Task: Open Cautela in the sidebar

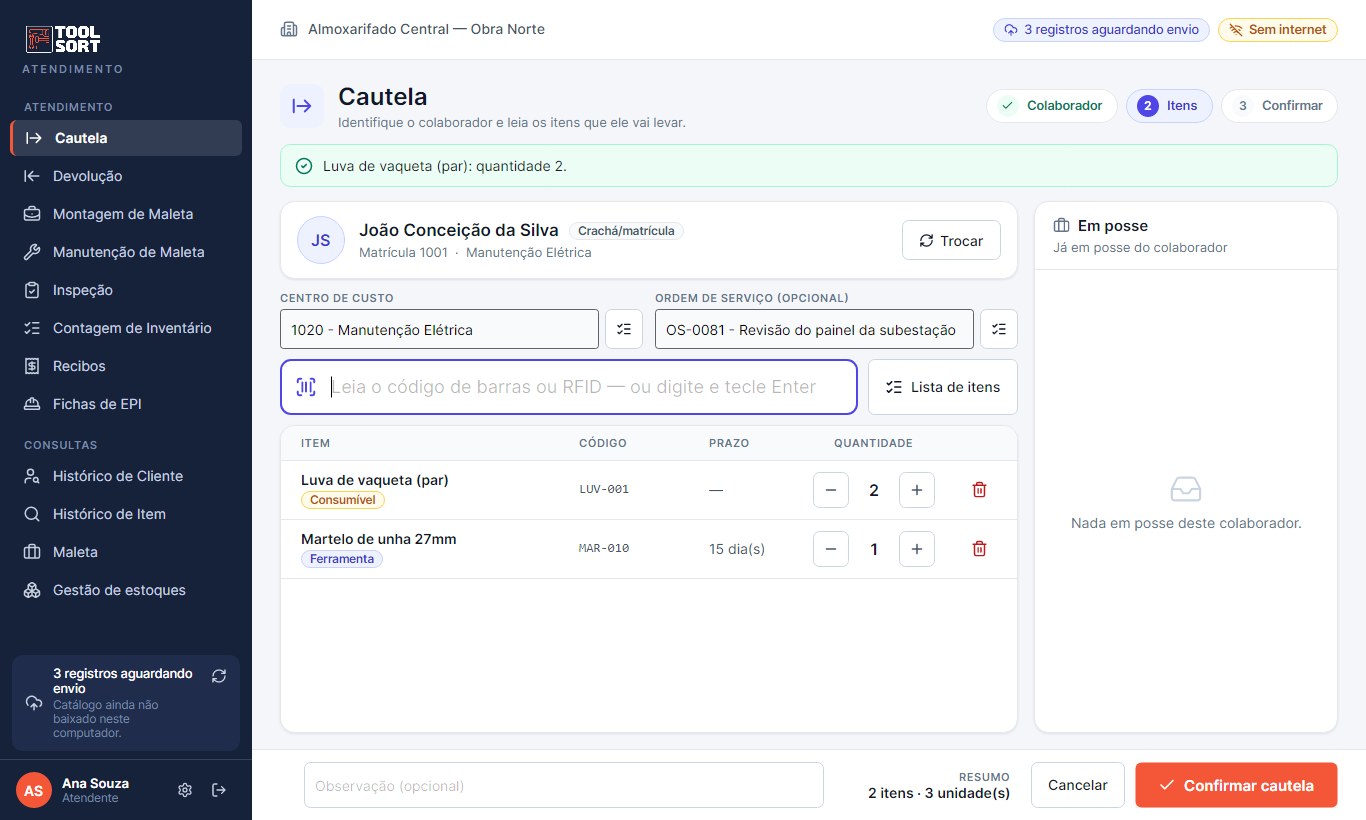Action: click(126, 138)
